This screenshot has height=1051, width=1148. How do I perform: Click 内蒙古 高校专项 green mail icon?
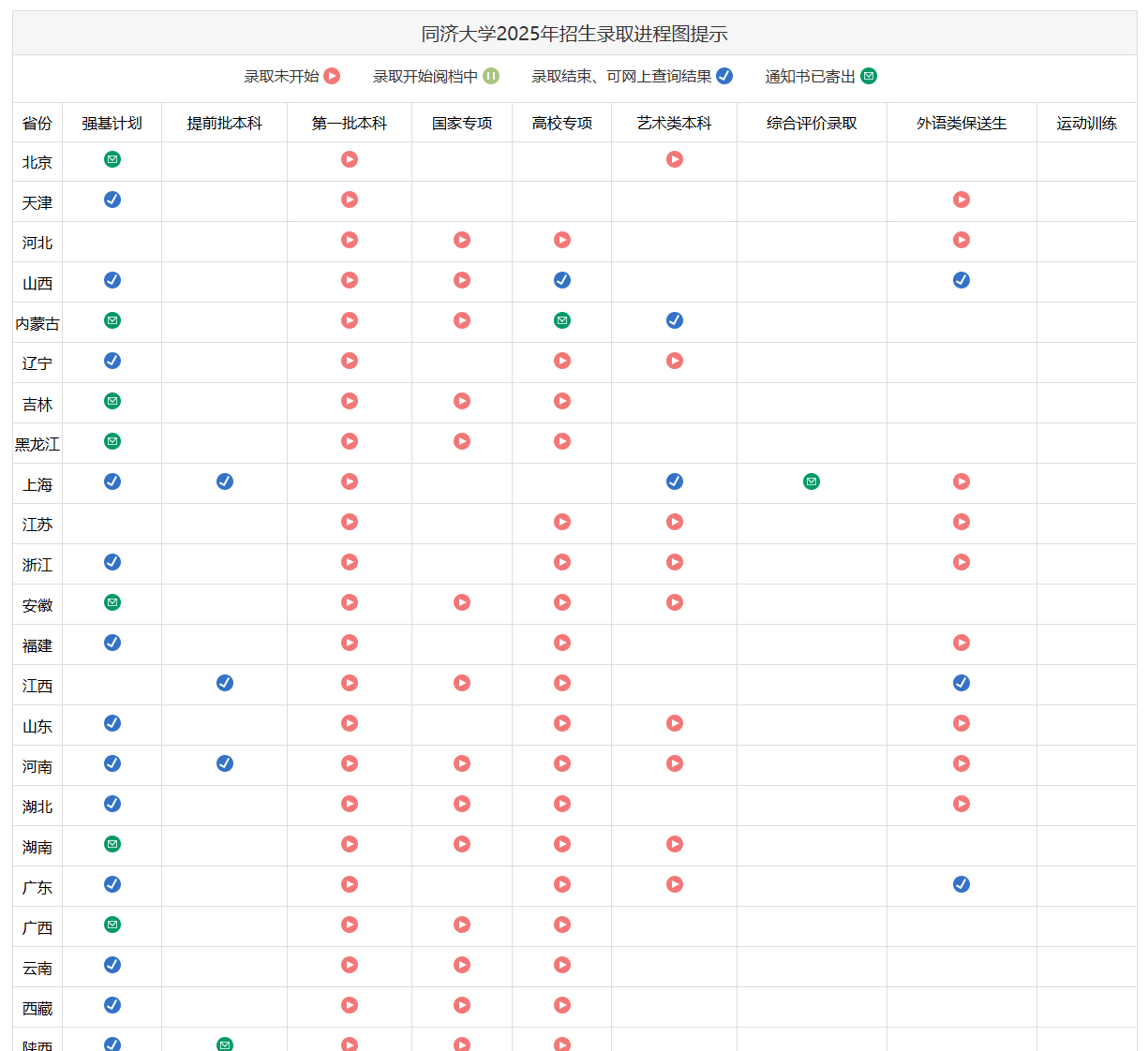pyautogui.click(x=562, y=320)
